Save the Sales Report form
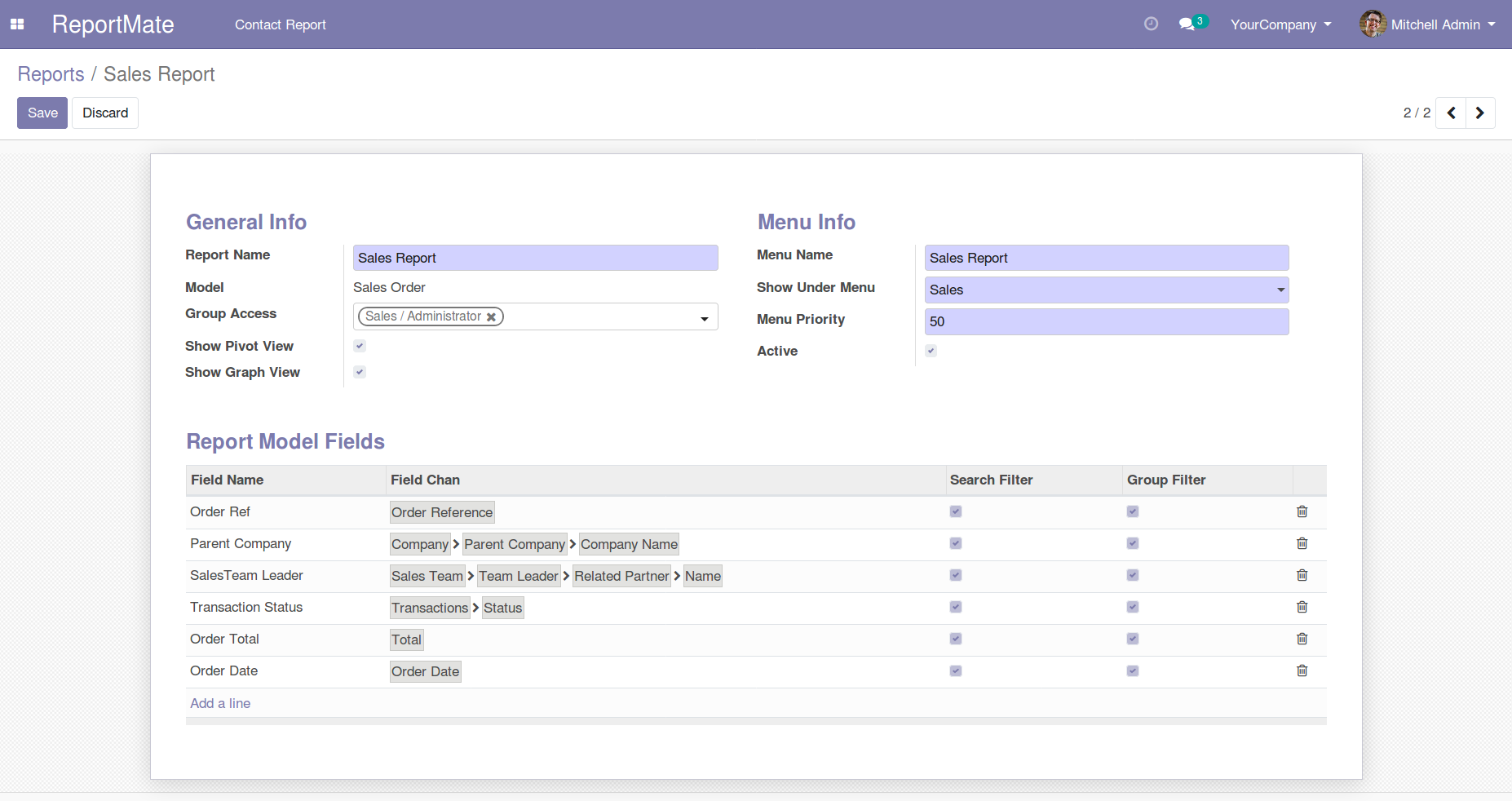This screenshot has height=801, width=1512. click(42, 113)
